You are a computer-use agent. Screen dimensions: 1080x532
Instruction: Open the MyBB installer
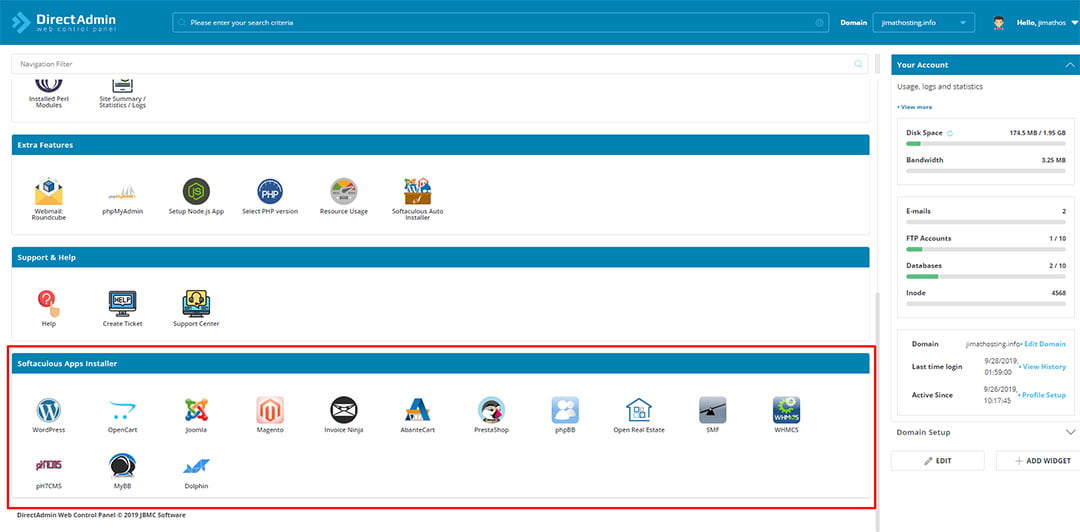coord(123,466)
